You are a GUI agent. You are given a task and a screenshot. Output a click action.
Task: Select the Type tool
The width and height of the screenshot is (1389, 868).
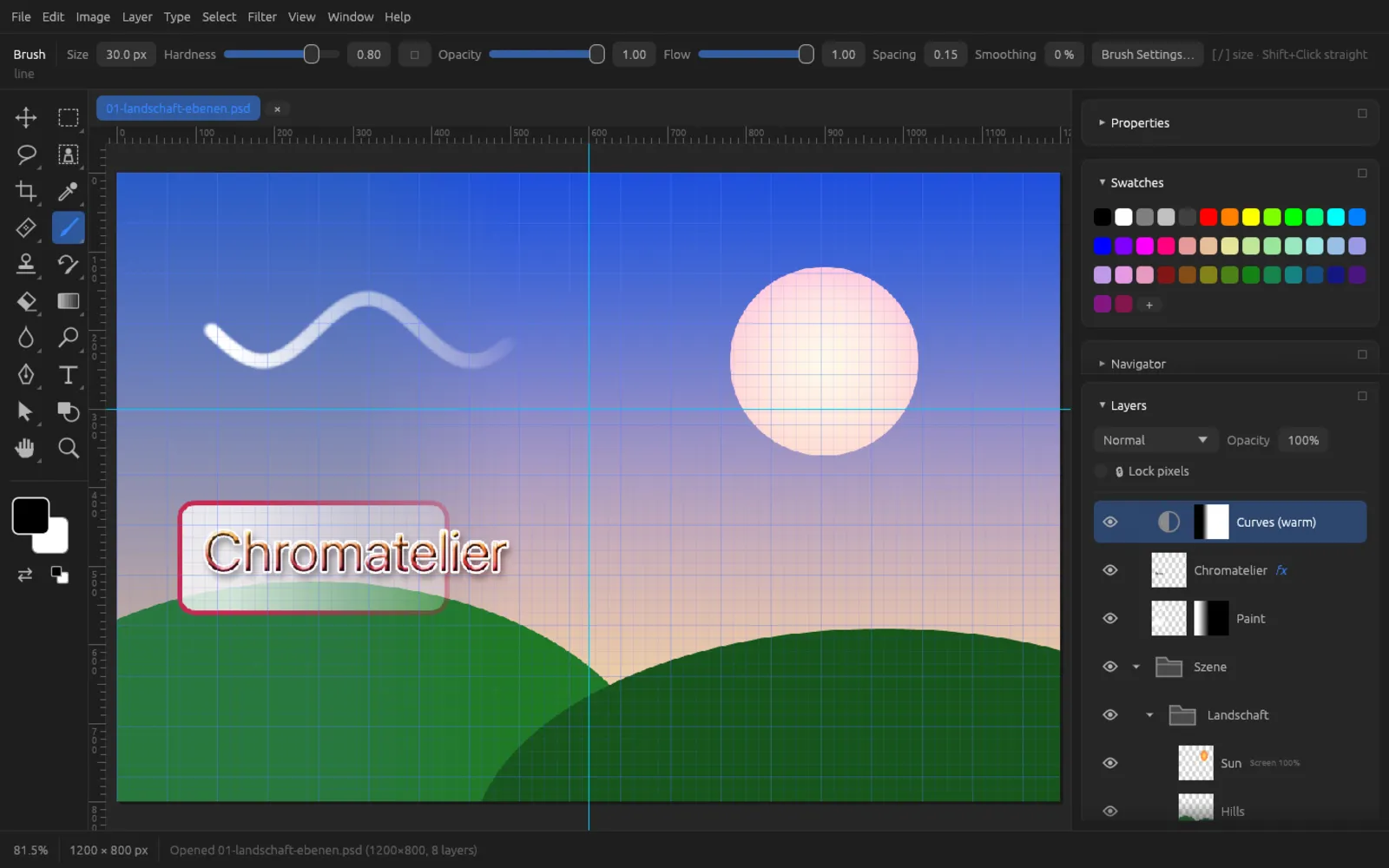click(x=68, y=374)
